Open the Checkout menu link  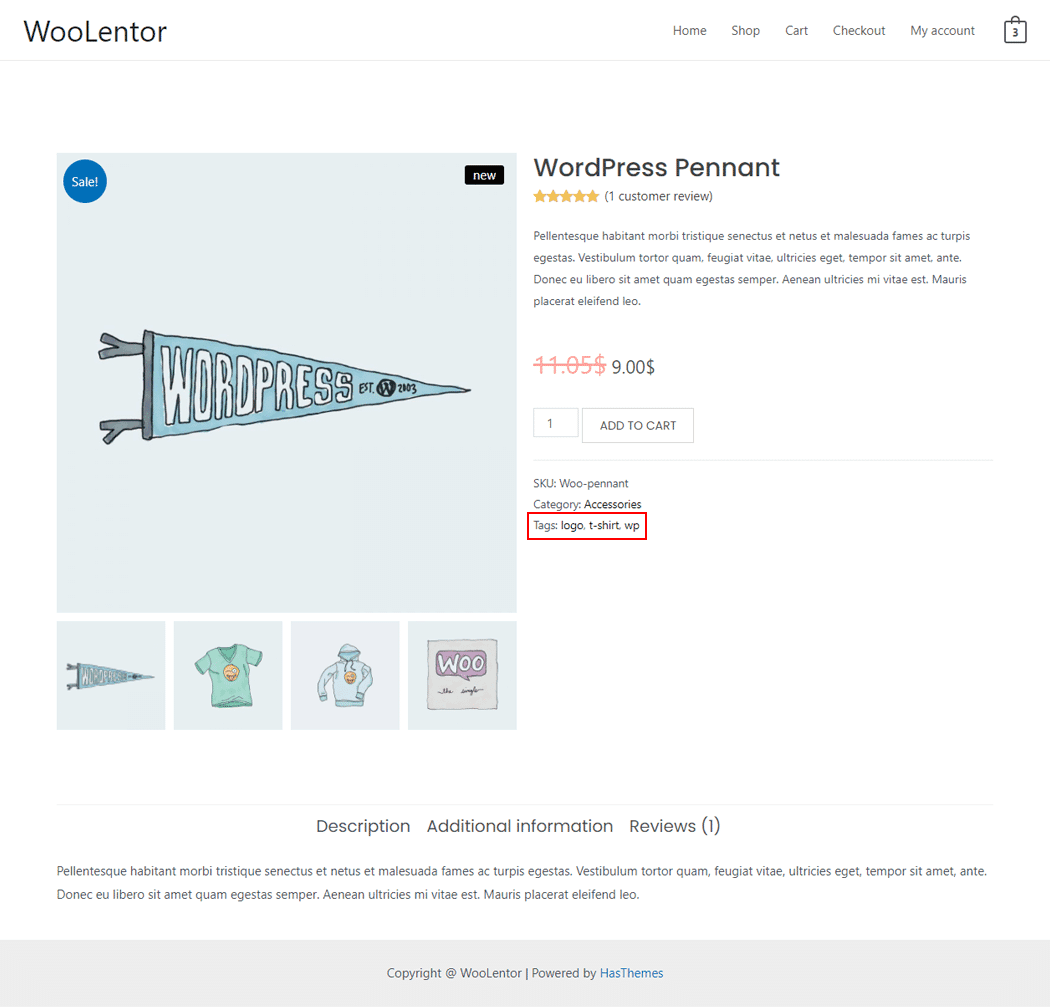[859, 31]
